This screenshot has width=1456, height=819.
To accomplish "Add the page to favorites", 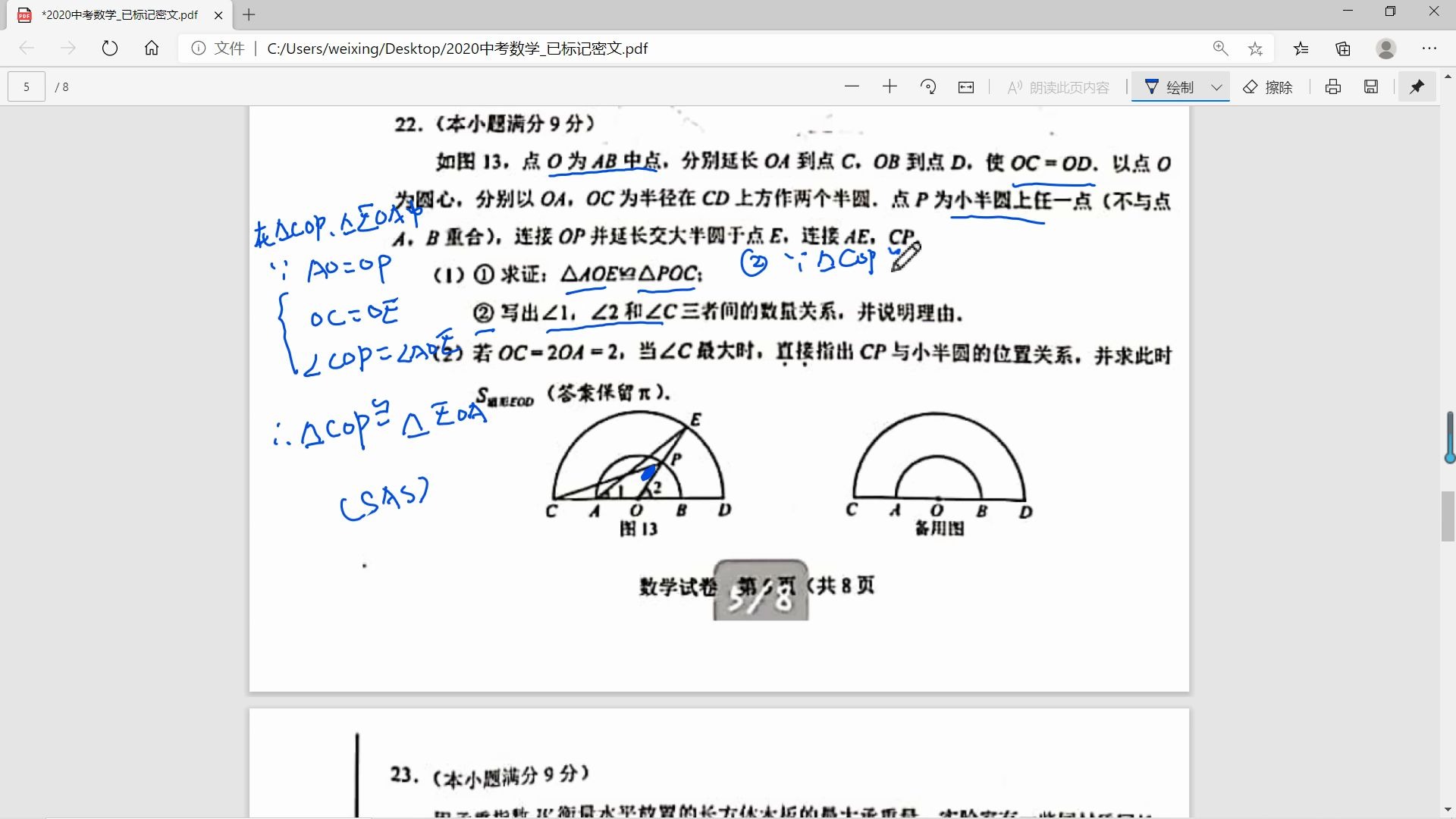I will click(x=1255, y=48).
